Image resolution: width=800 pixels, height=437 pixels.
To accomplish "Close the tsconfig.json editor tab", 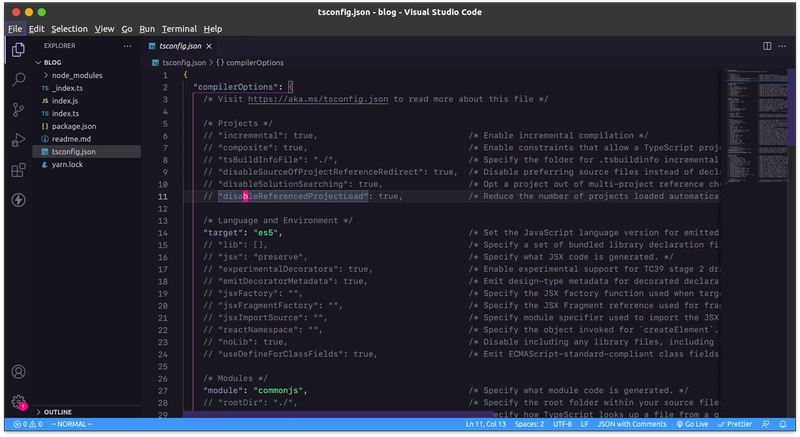I will (x=209, y=46).
